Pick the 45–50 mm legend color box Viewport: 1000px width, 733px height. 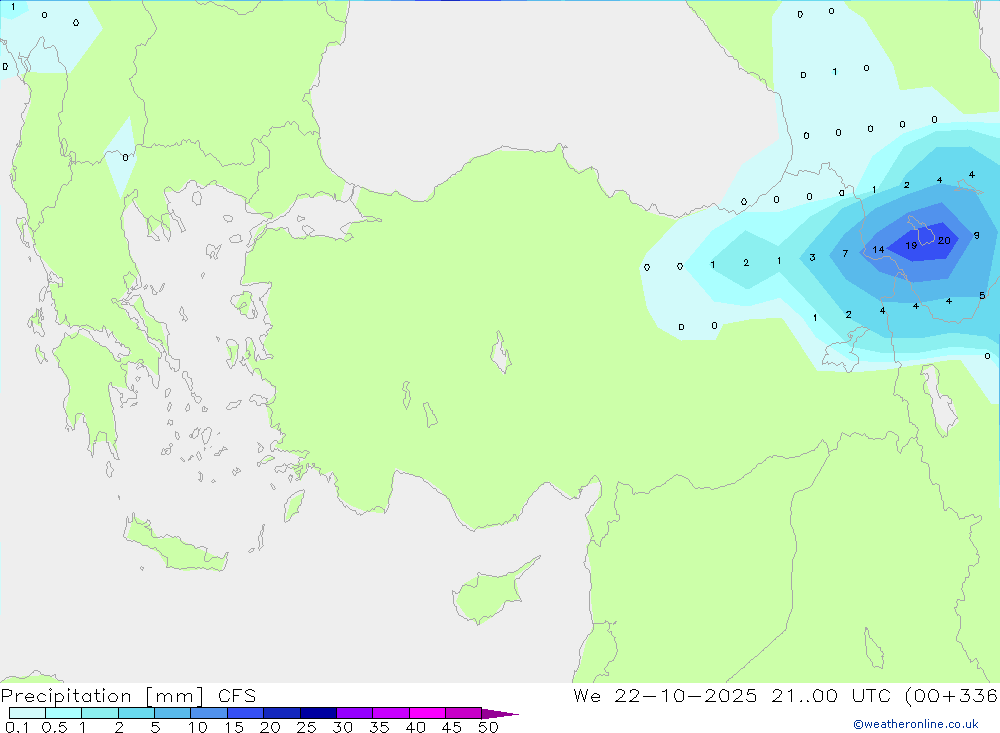[463, 713]
